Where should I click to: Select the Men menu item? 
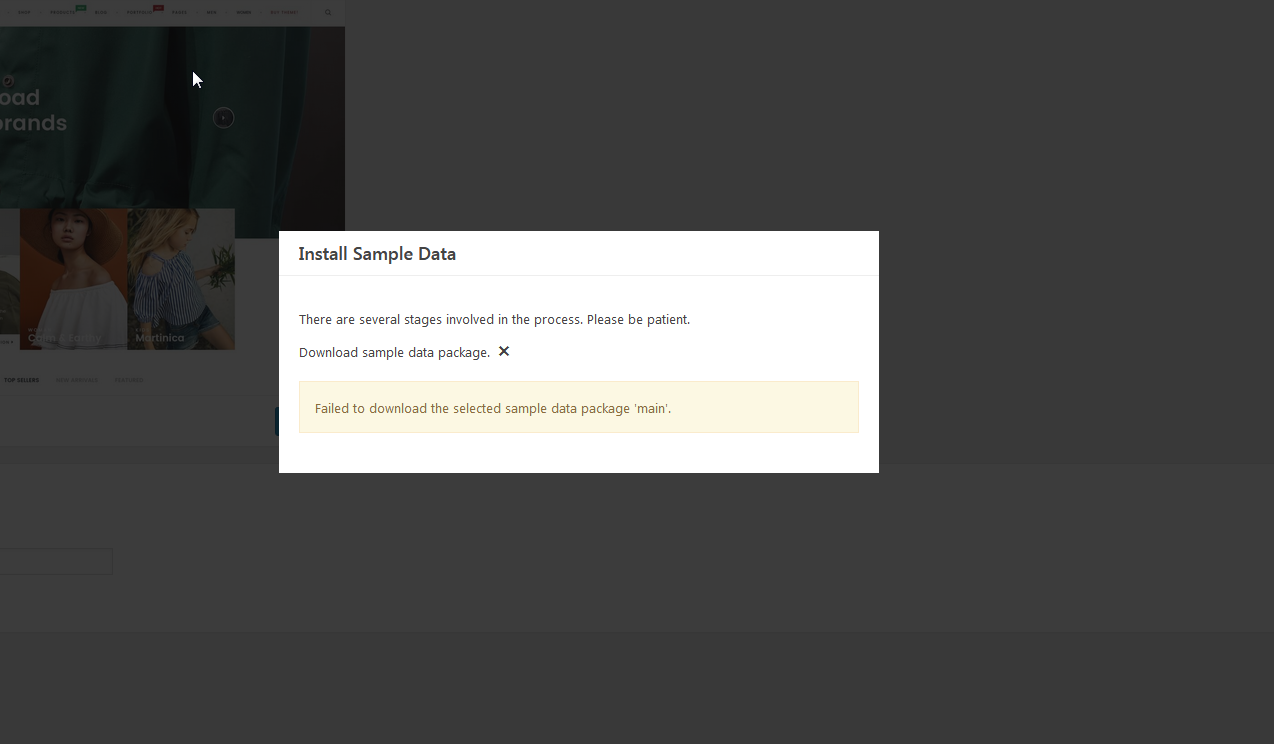(211, 13)
